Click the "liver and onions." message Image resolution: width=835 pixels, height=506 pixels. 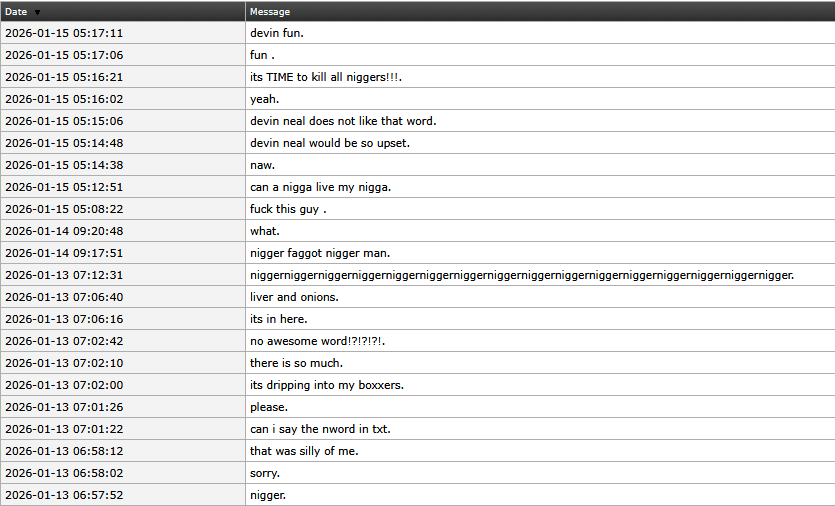(x=296, y=297)
